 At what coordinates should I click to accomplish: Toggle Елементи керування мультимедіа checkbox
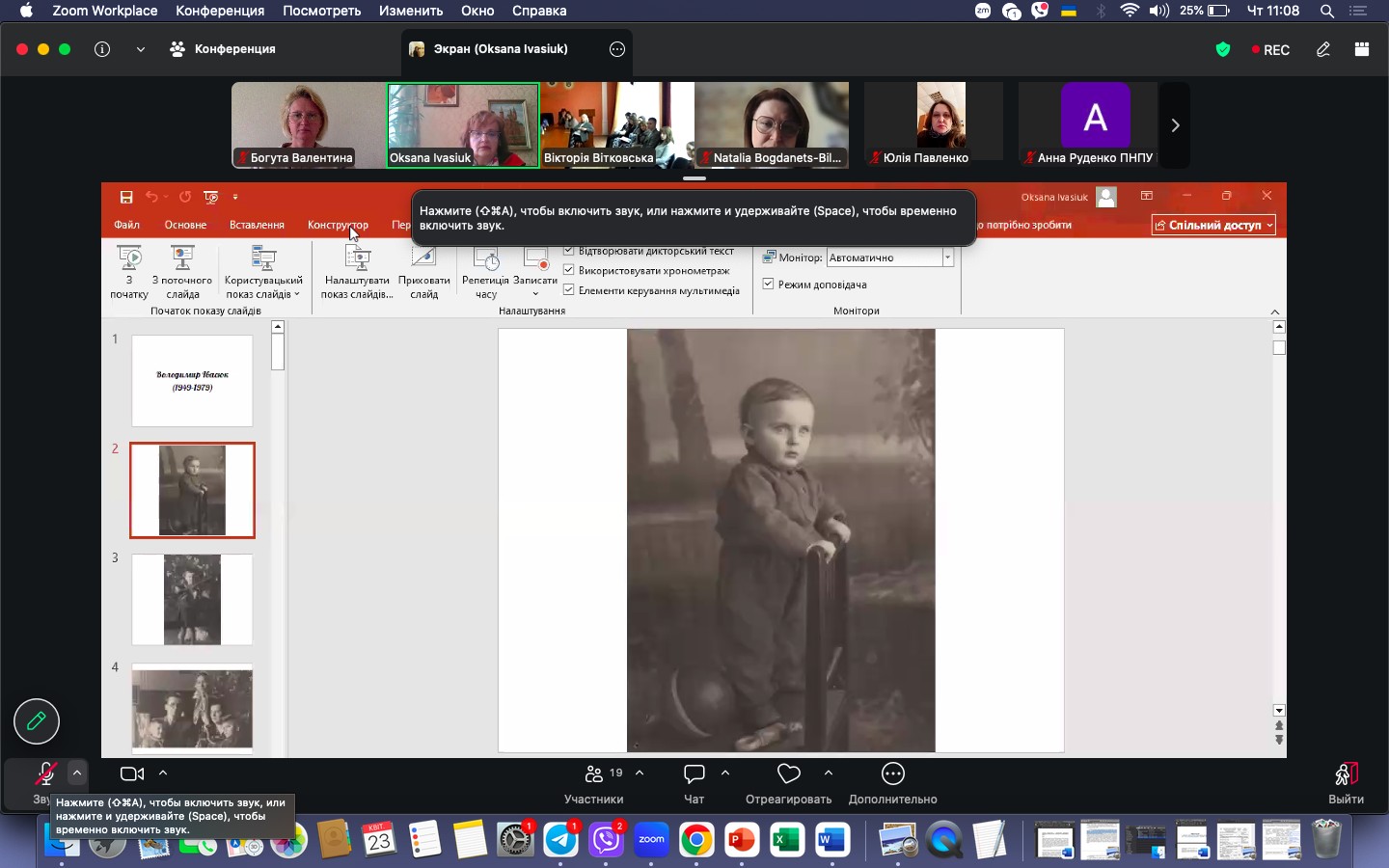point(569,290)
